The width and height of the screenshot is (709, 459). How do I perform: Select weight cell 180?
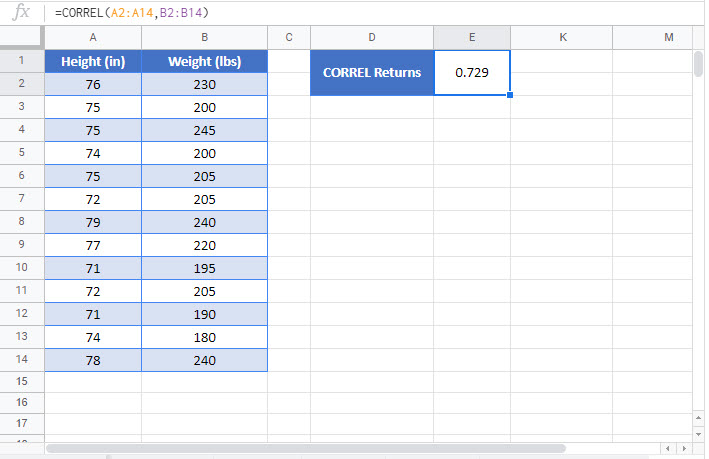(204, 337)
